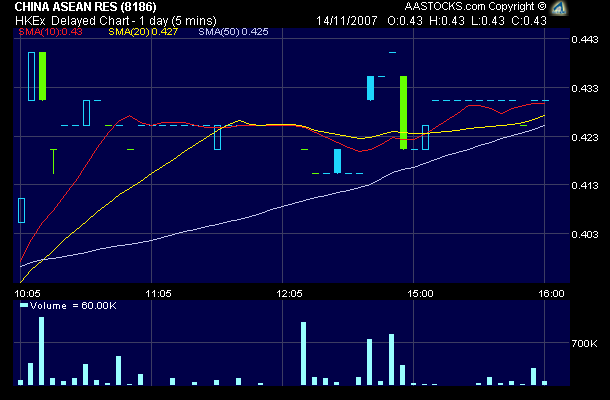610x400 pixels.
Task: Click the yellow SMA(20) 0.427 legend
Action: [143, 32]
